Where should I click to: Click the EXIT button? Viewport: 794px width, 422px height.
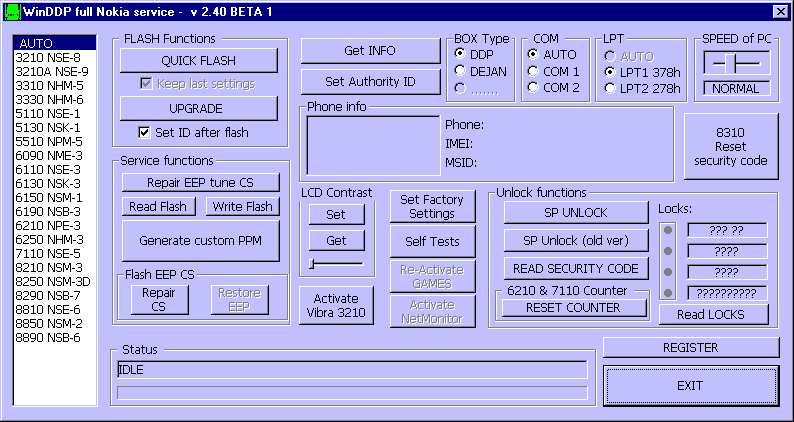pyautogui.click(x=691, y=386)
